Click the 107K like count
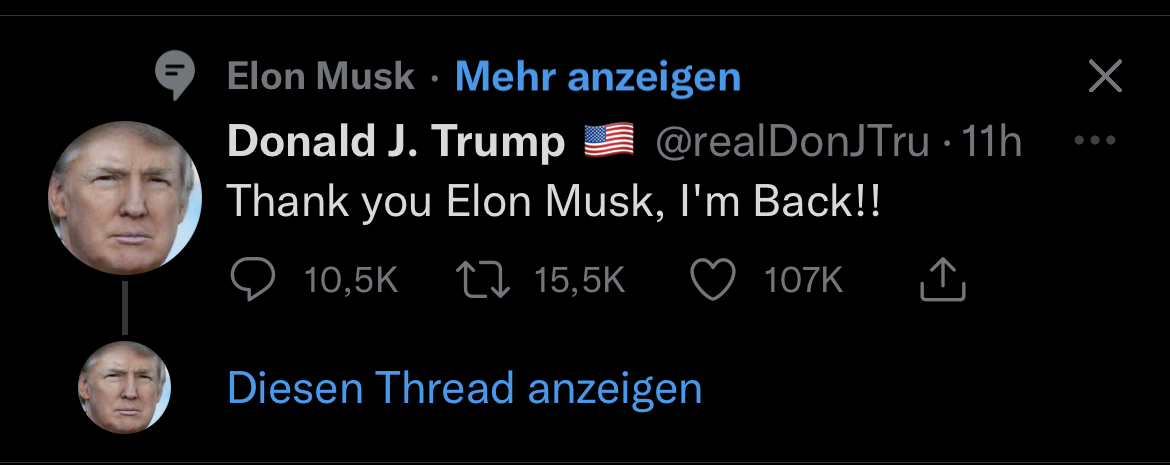 tap(803, 281)
